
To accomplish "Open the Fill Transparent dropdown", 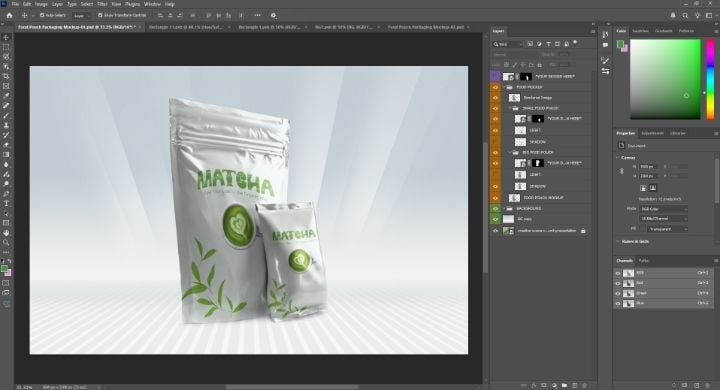I will coord(668,229).
